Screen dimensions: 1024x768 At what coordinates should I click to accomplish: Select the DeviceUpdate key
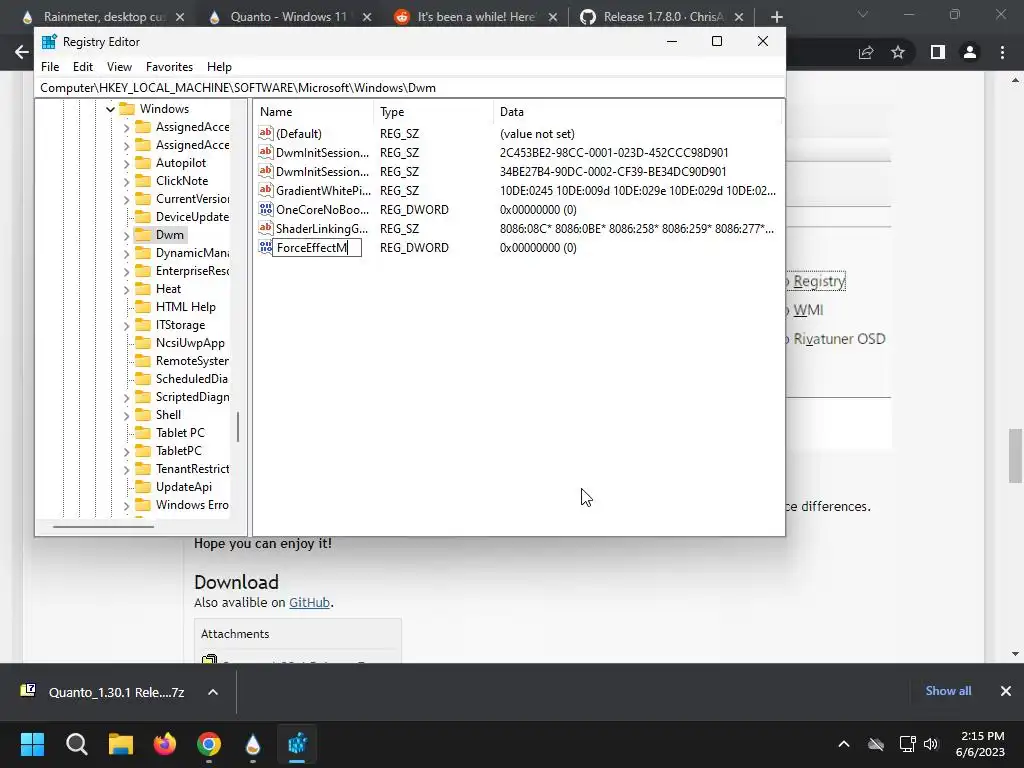pos(192,217)
